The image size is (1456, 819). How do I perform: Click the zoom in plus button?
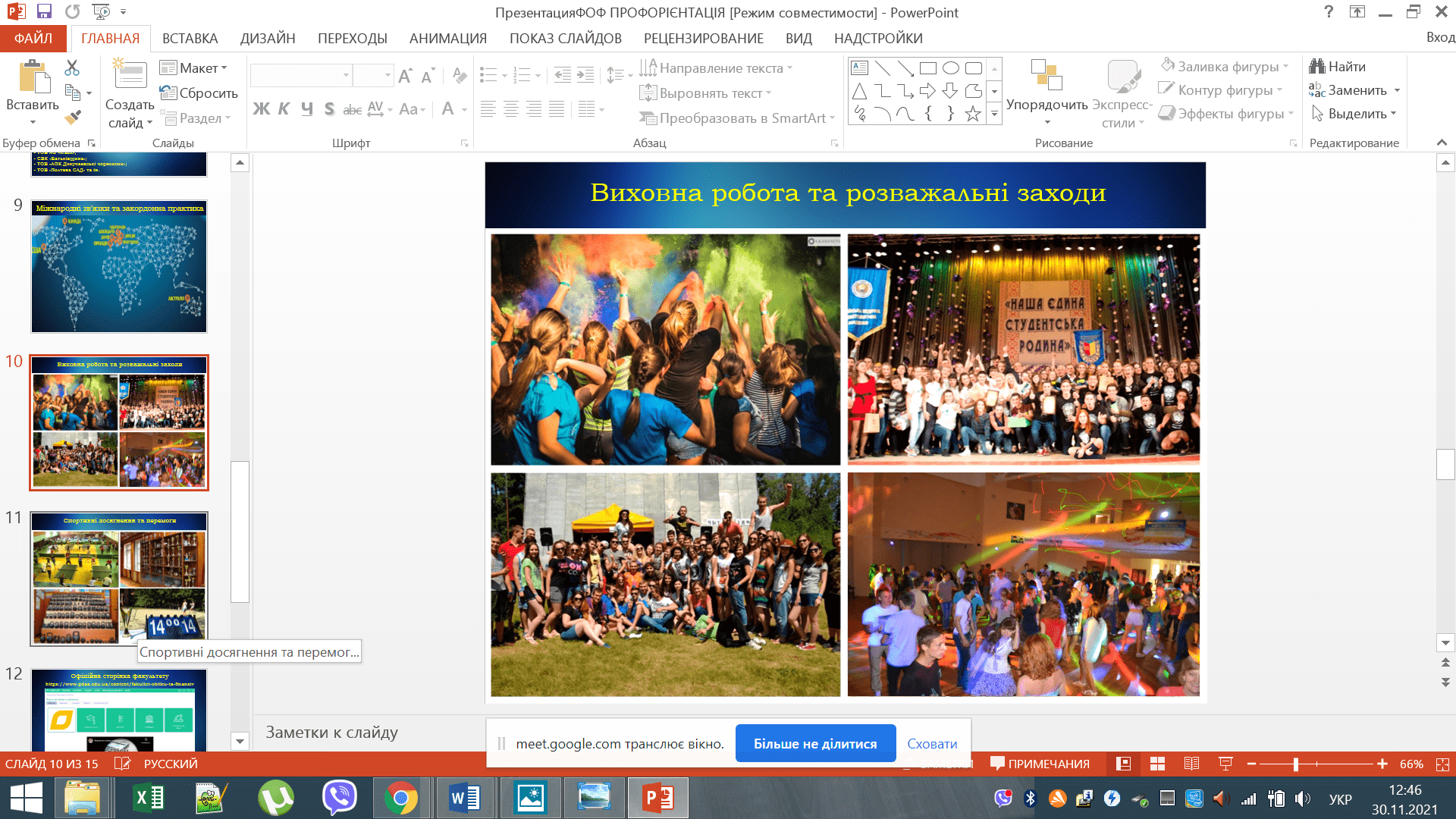(1382, 764)
